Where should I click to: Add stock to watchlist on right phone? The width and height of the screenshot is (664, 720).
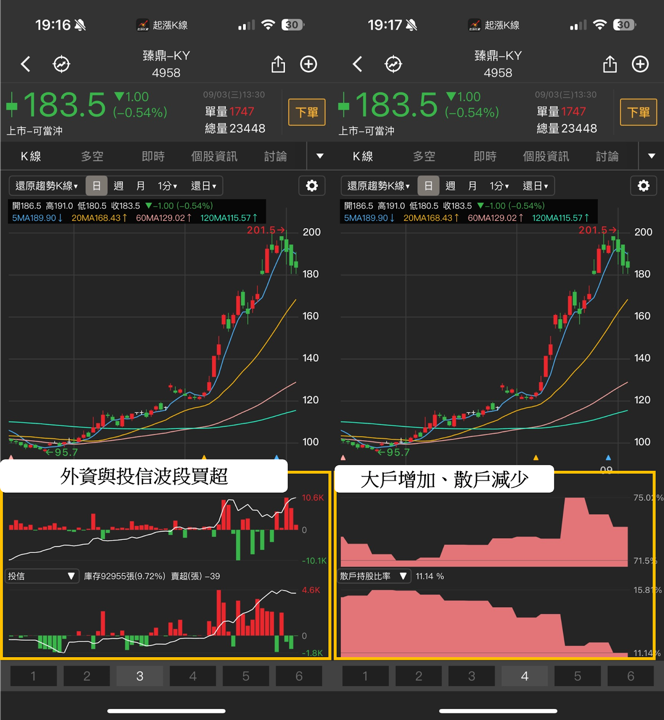(640, 64)
